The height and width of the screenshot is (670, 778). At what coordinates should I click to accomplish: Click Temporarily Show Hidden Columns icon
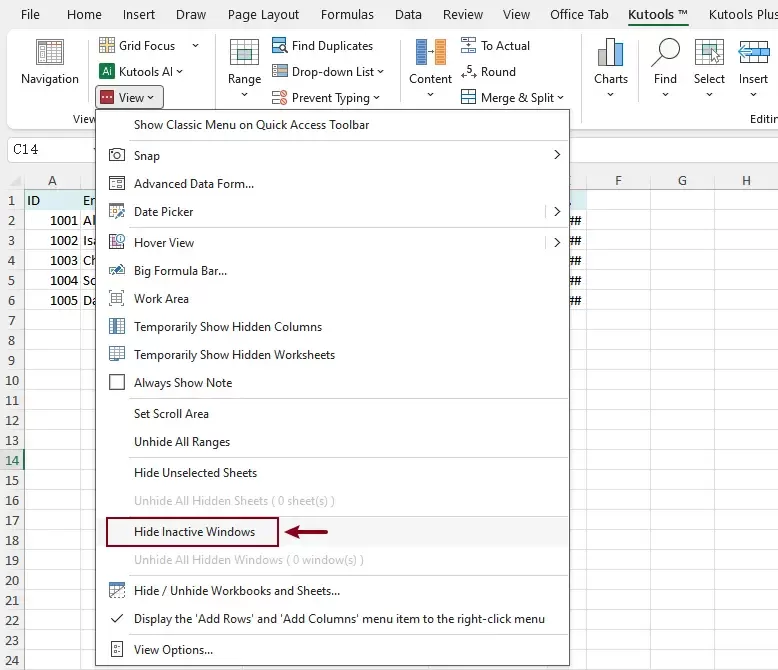pos(117,326)
